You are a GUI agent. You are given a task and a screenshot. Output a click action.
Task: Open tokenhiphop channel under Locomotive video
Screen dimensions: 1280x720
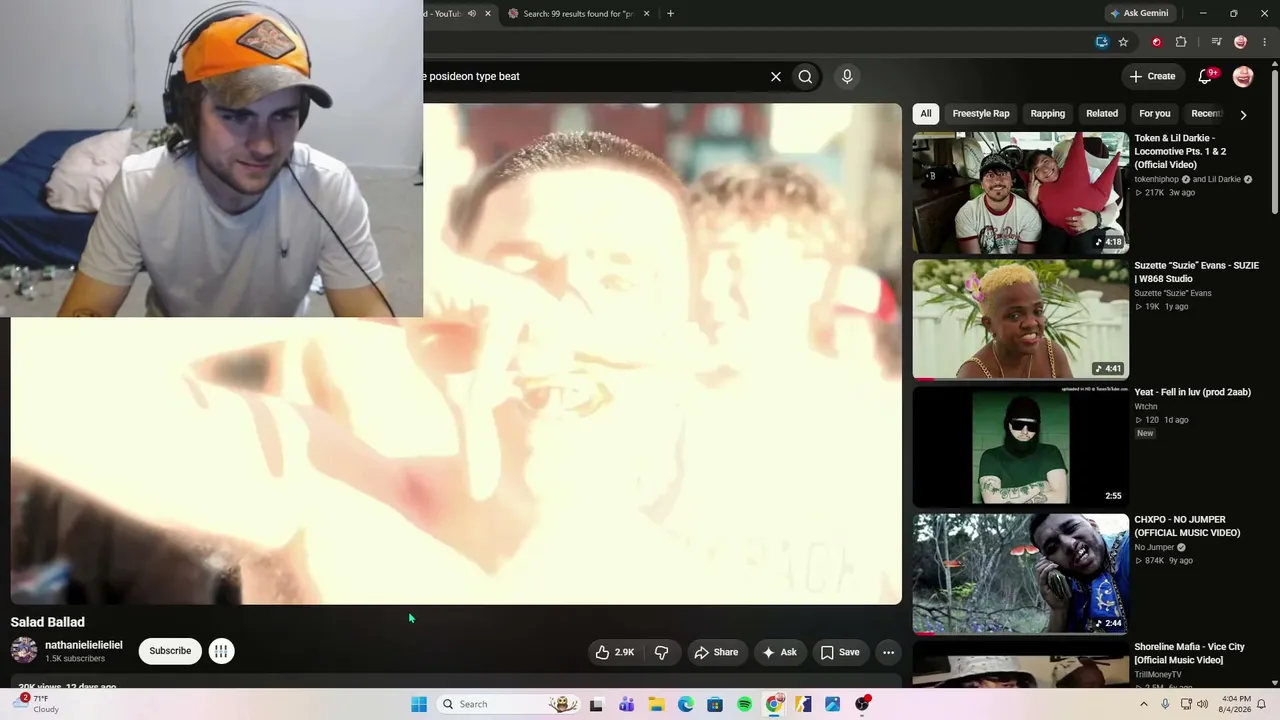pos(1157,179)
